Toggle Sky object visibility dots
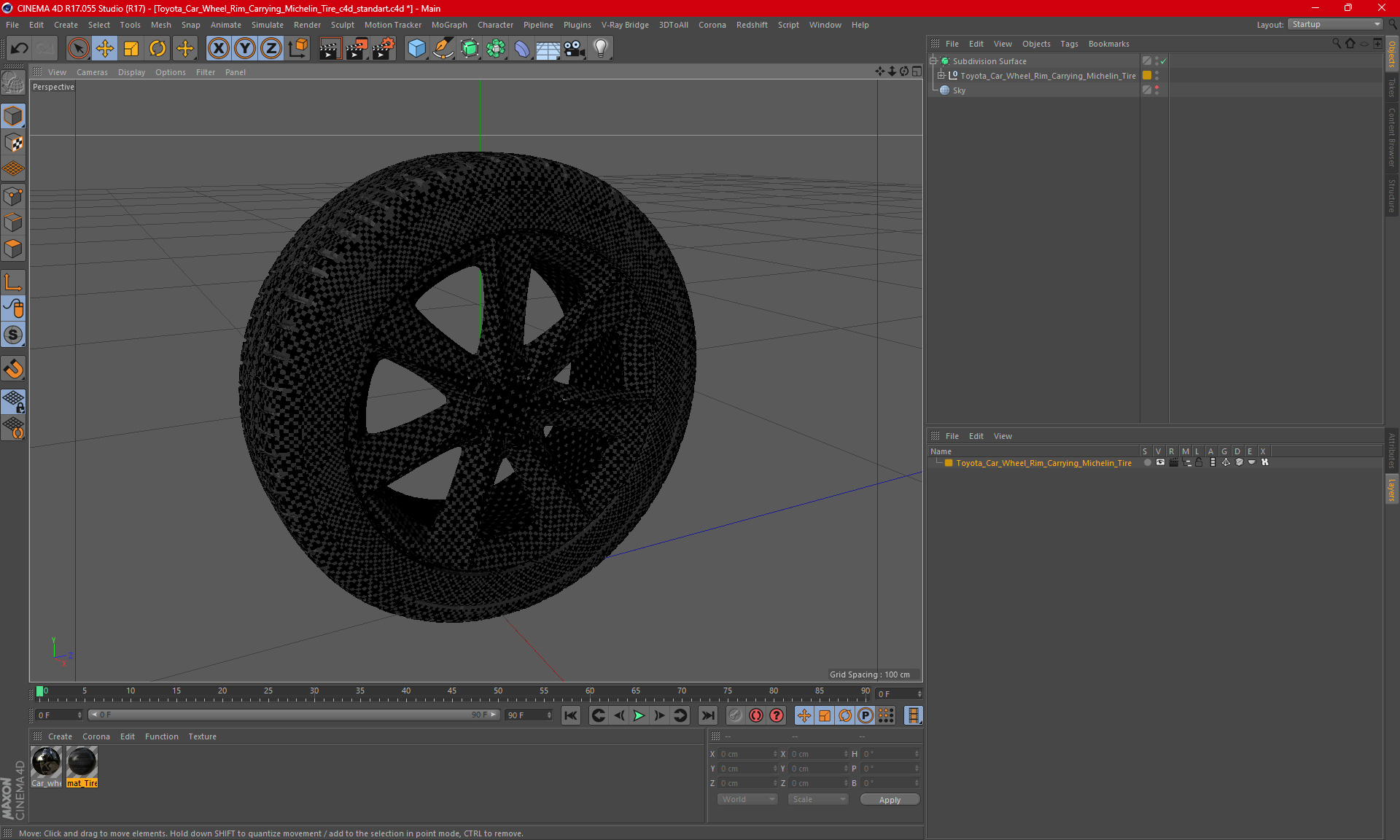Screen dimensions: 1400x840 (1156, 90)
